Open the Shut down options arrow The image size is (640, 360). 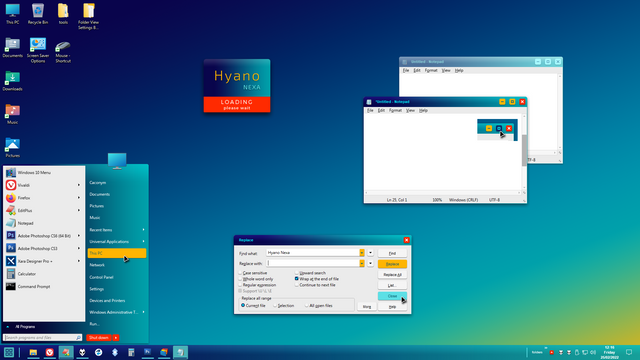pos(116,338)
